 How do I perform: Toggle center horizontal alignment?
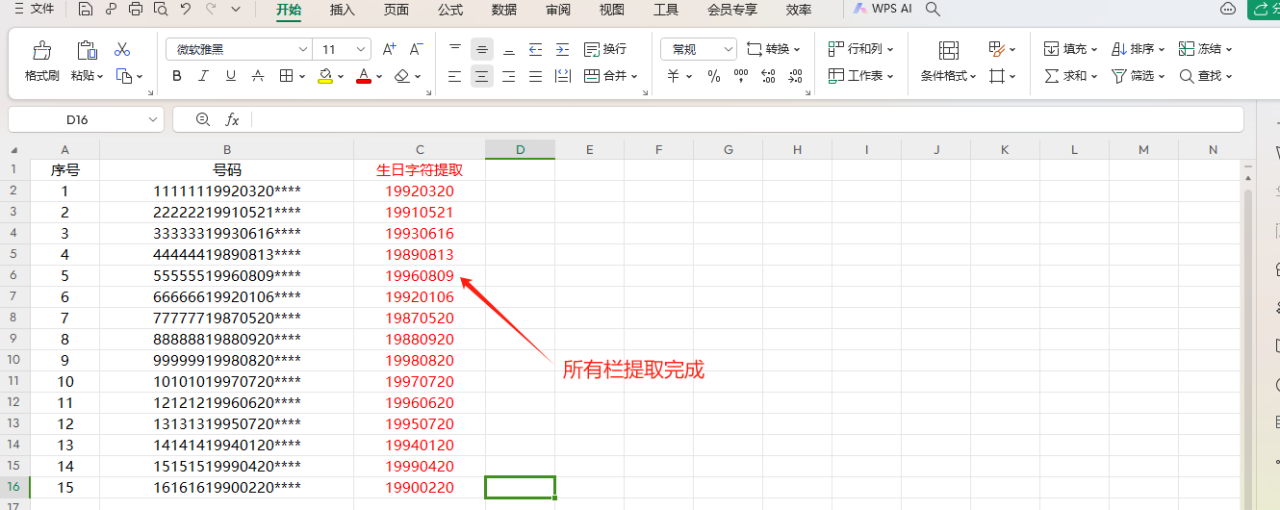click(x=482, y=76)
